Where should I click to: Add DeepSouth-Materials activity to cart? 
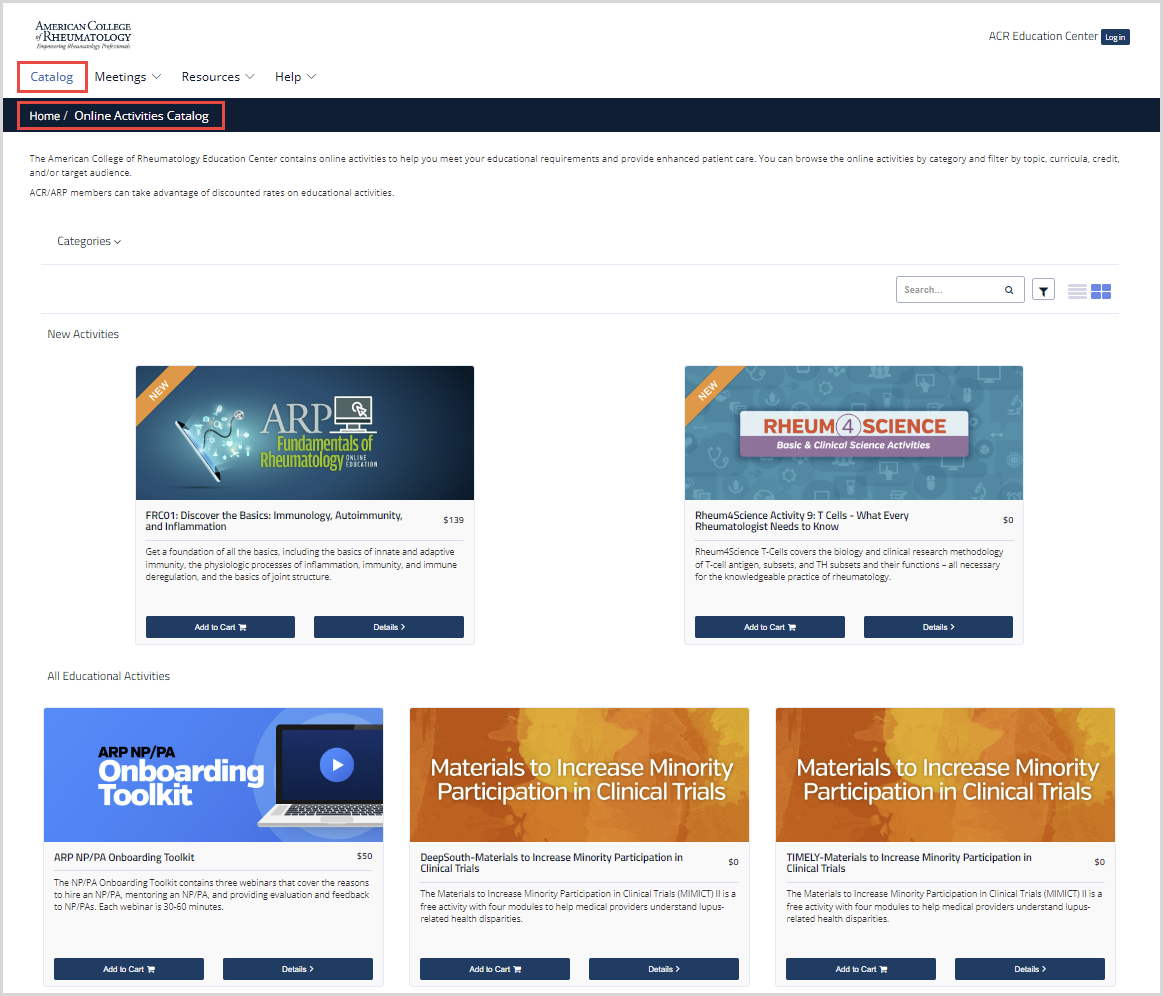(x=495, y=969)
